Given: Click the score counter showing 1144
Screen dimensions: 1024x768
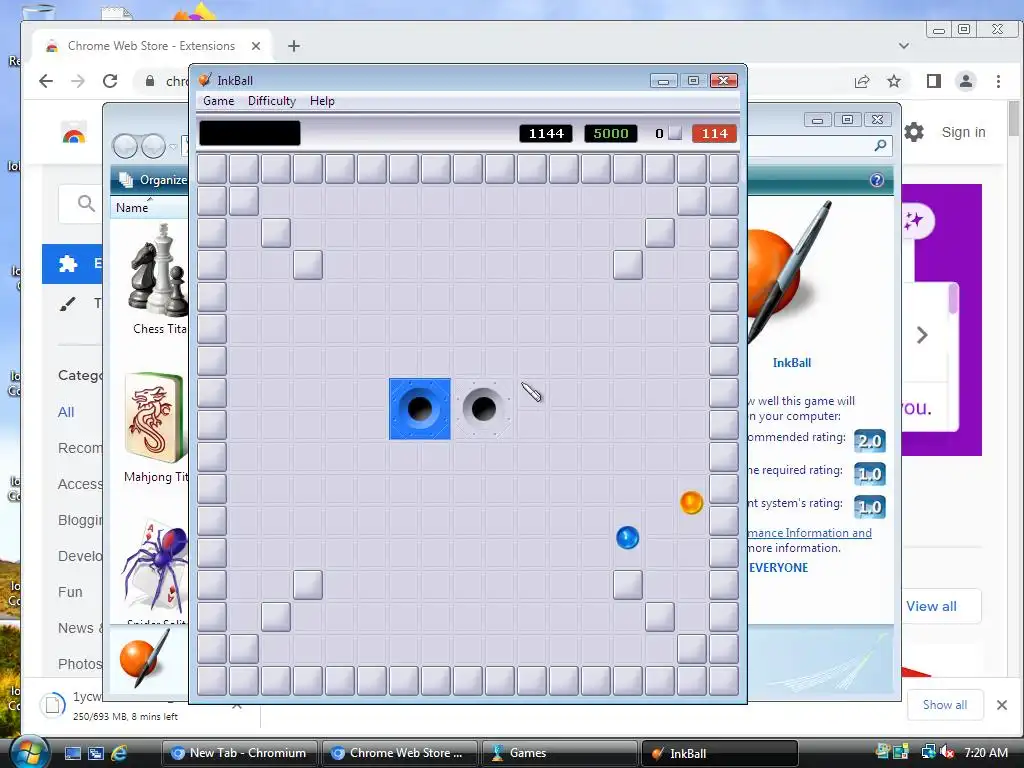Looking at the screenshot, I should coord(546,133).
